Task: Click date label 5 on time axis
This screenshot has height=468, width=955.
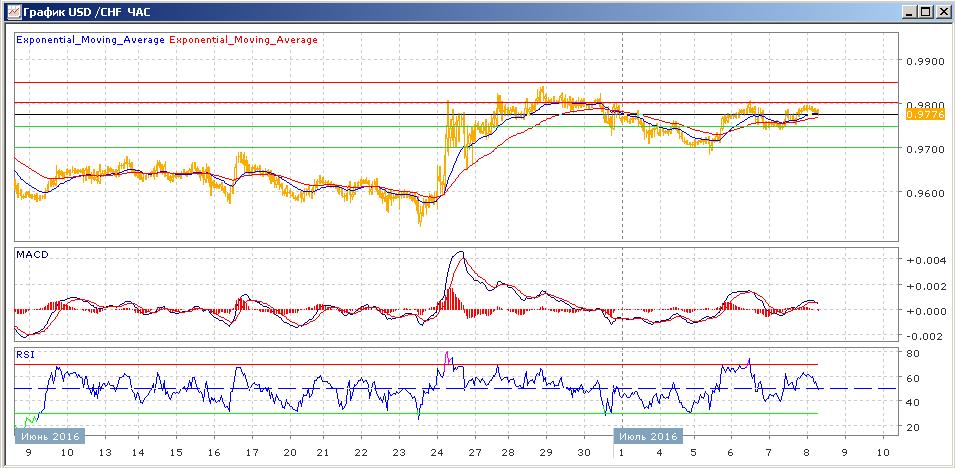Action: pyautogui.click(x=693, y=453)
